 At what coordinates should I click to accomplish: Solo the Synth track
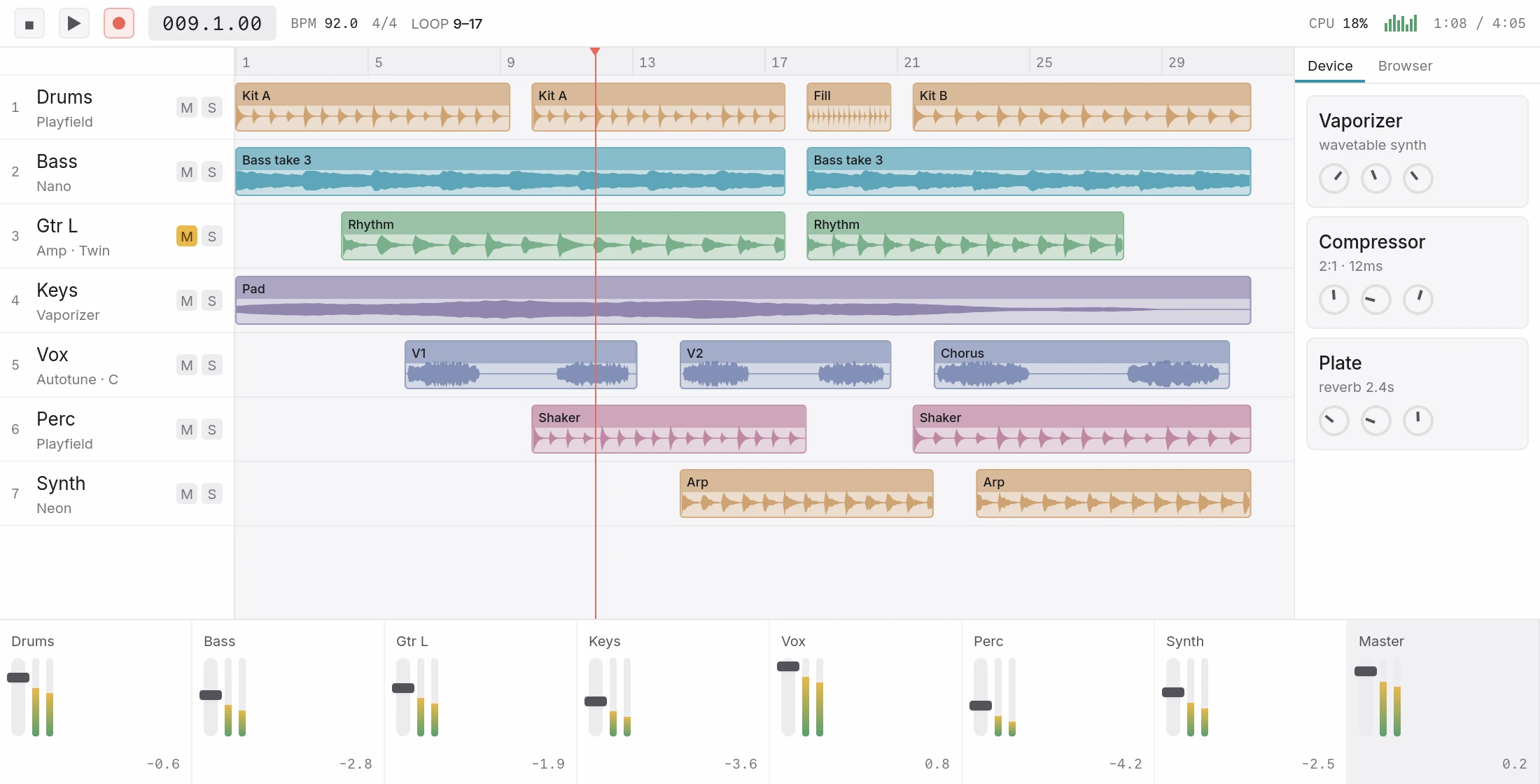tap(212, 494)
